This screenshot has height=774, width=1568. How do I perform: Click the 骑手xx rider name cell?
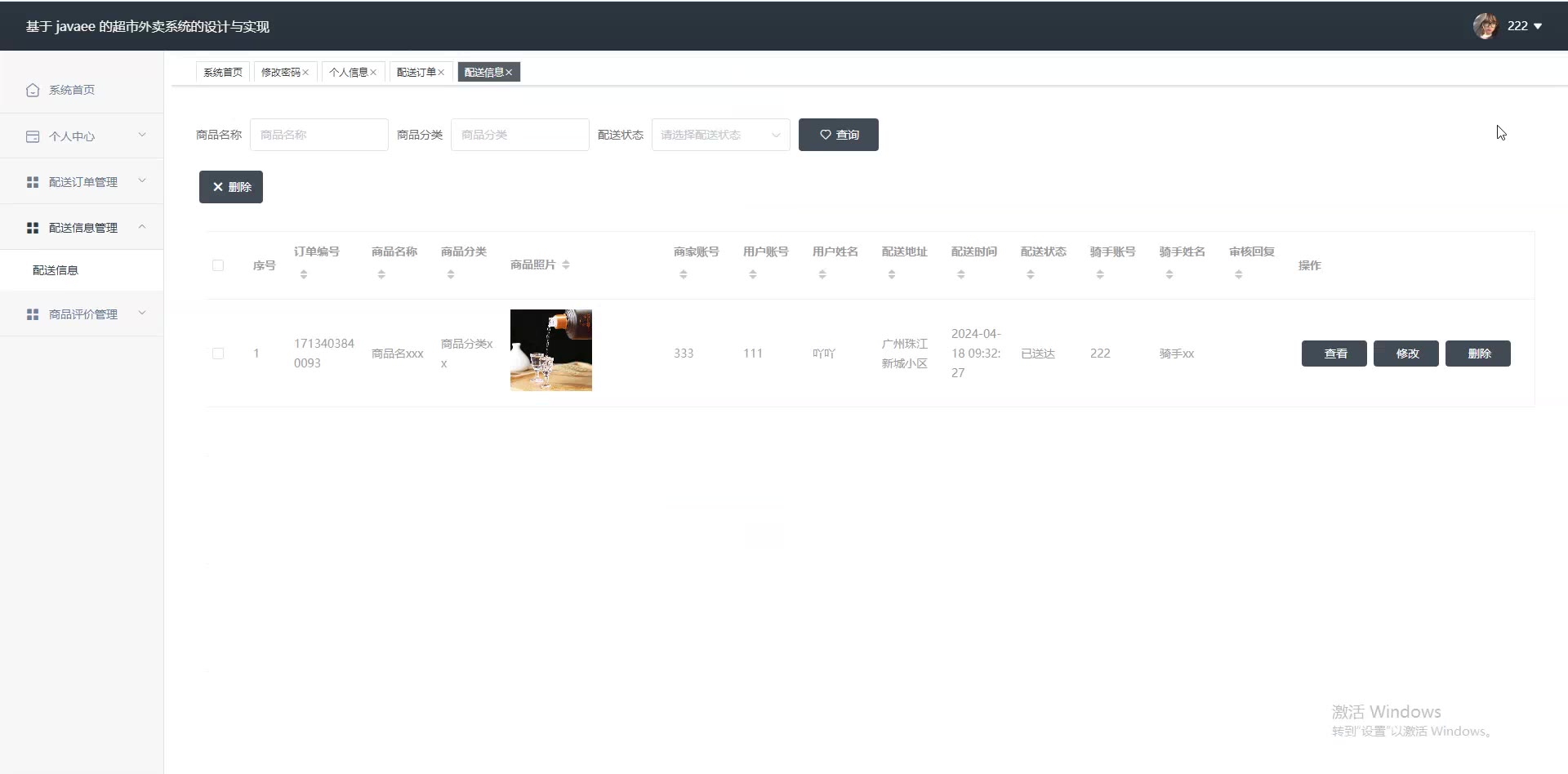pyautogui.click(x=1177, y=354)
